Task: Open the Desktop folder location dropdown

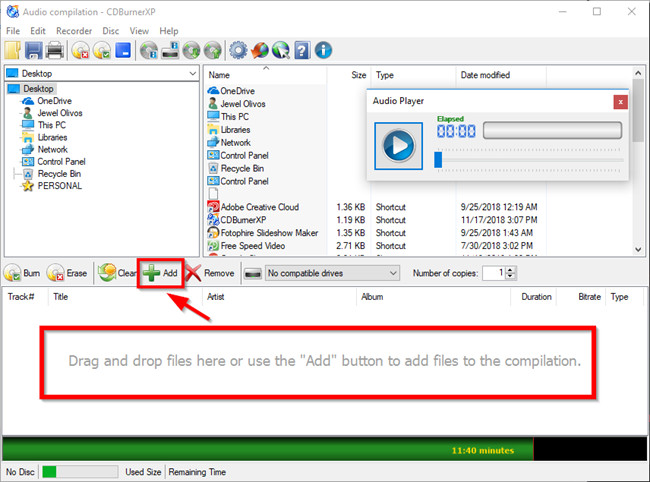Action: (191, 73)
